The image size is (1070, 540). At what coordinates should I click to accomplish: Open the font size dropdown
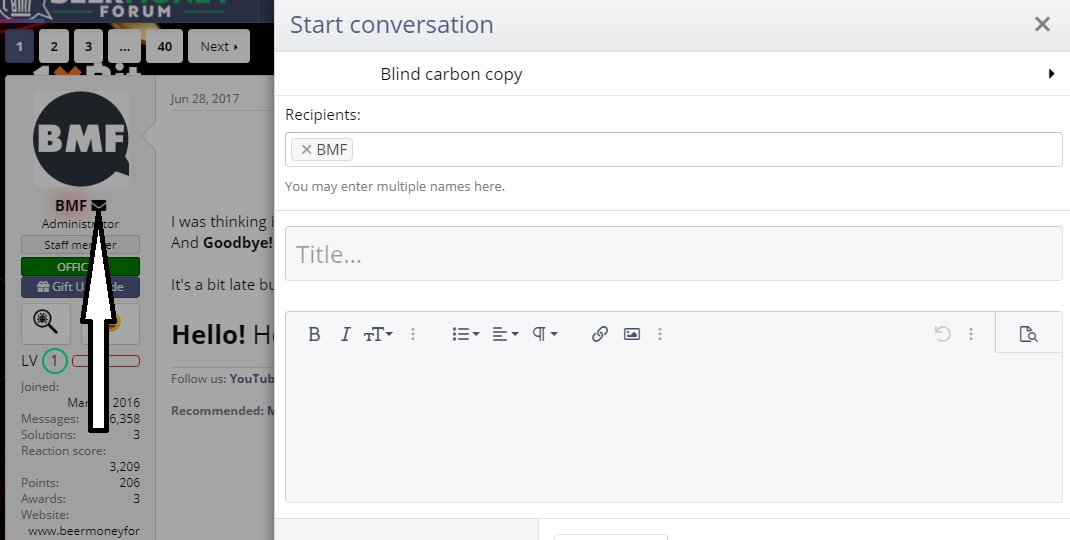377,334
